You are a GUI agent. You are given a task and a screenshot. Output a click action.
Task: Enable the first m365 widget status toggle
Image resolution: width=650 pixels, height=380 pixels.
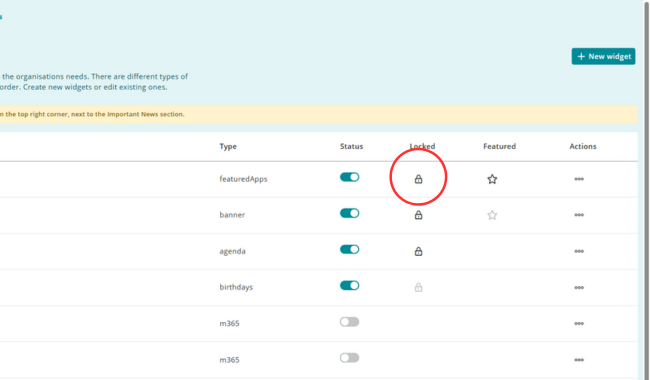349,322
